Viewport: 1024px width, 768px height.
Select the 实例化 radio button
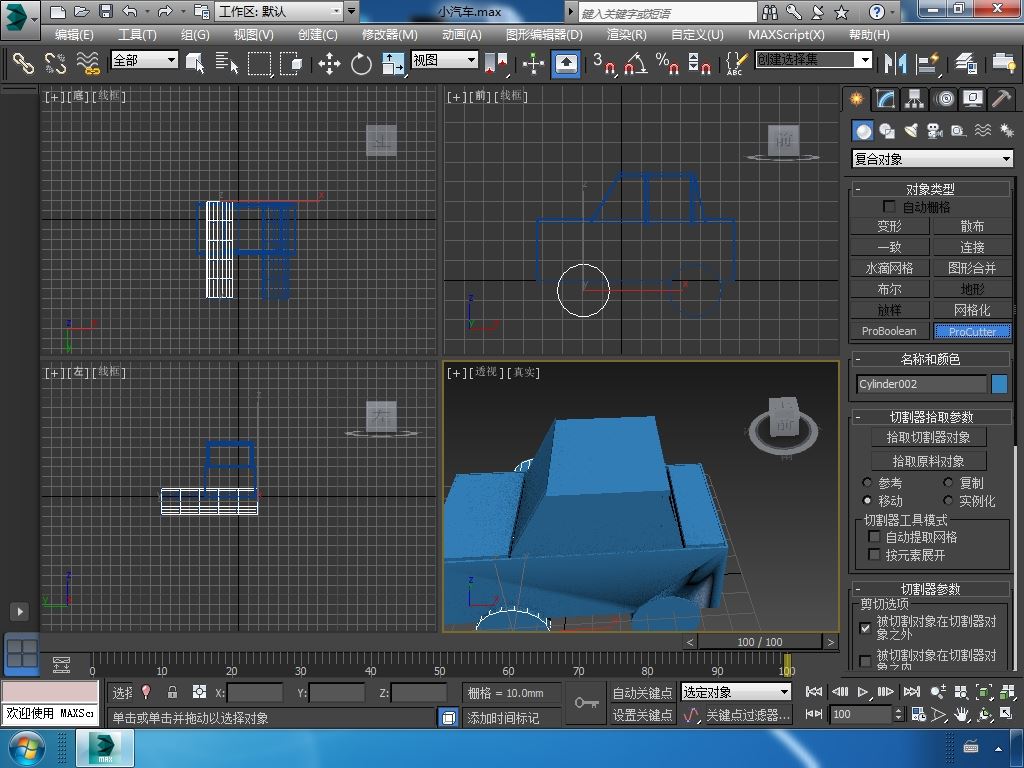click(948, 500)
